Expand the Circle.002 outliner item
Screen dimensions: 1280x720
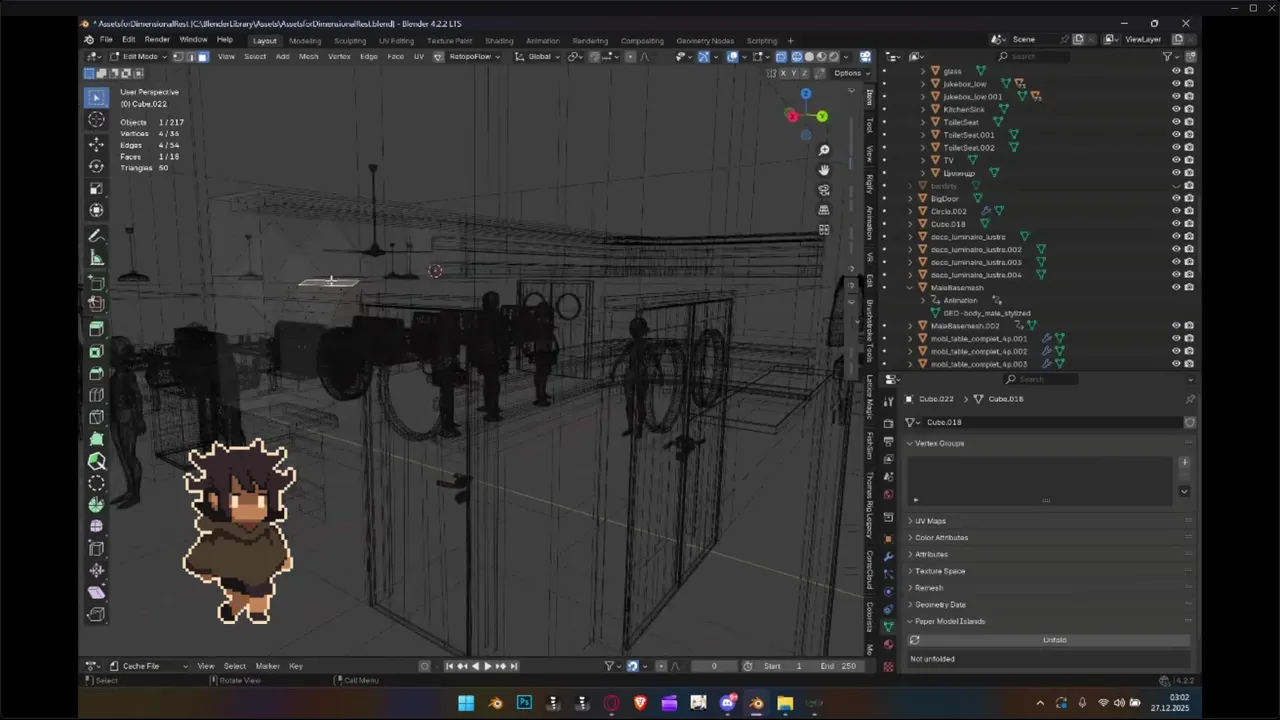(x=910, y=211)
